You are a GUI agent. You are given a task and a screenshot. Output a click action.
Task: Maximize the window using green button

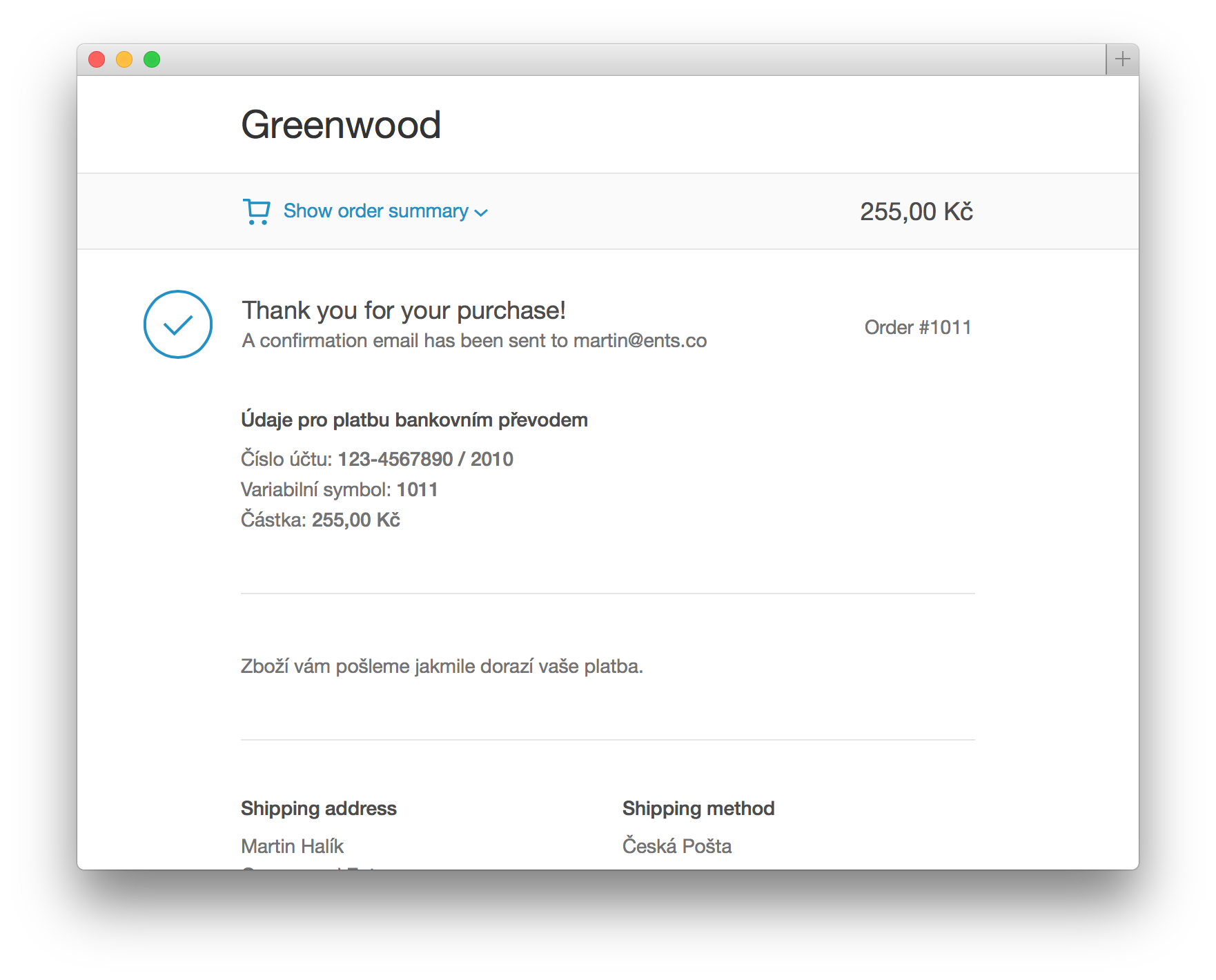[x=152, y=59]
